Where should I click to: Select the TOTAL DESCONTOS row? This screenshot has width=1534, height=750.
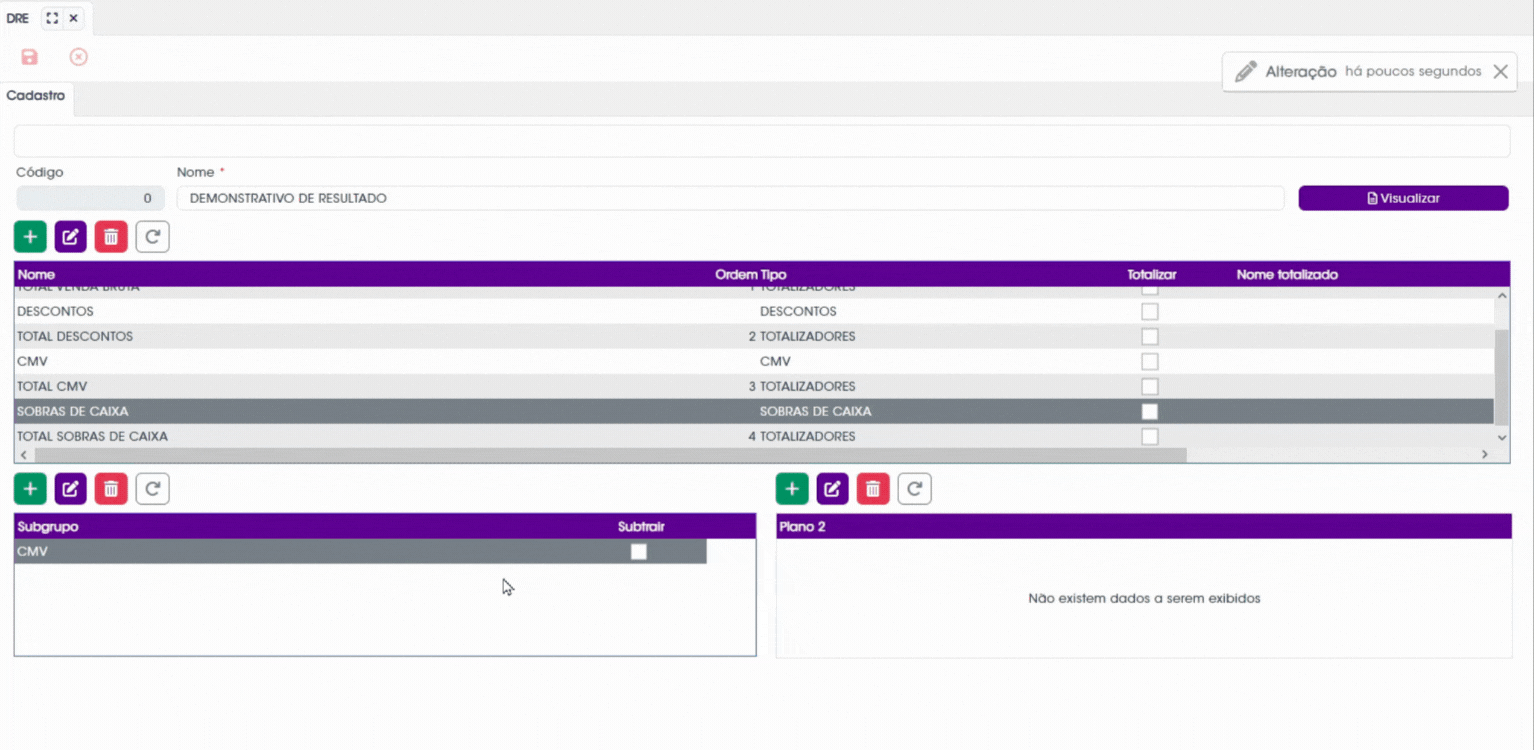754,336
